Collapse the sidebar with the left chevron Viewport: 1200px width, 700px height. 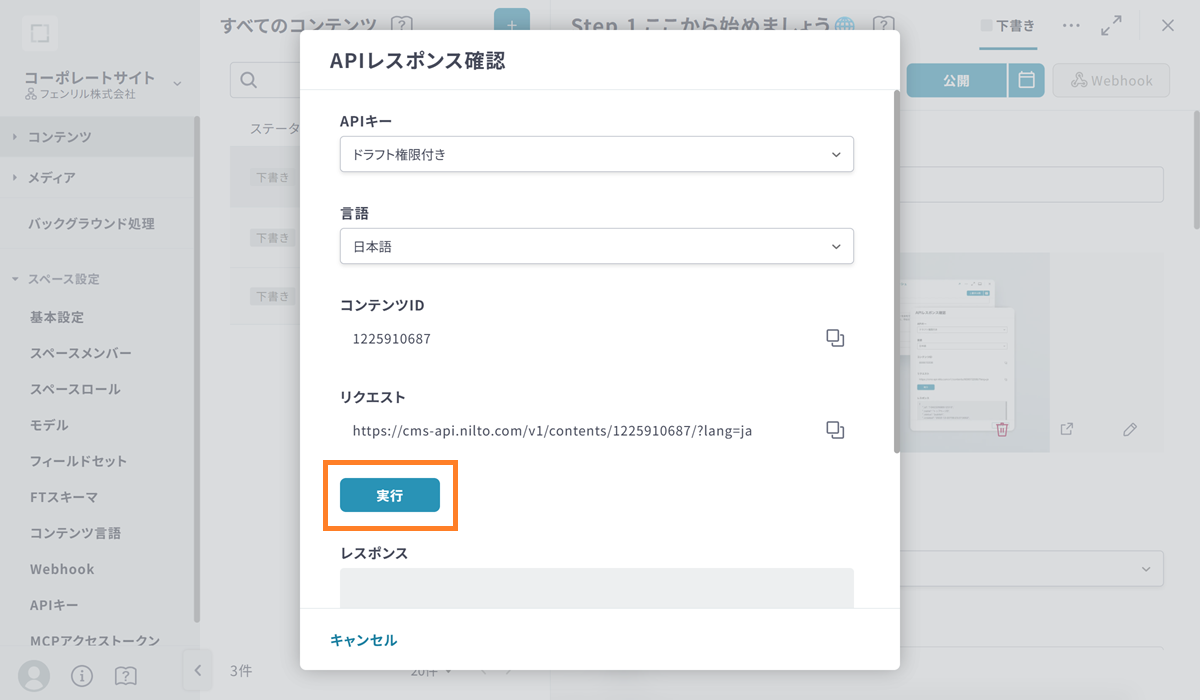197,670
